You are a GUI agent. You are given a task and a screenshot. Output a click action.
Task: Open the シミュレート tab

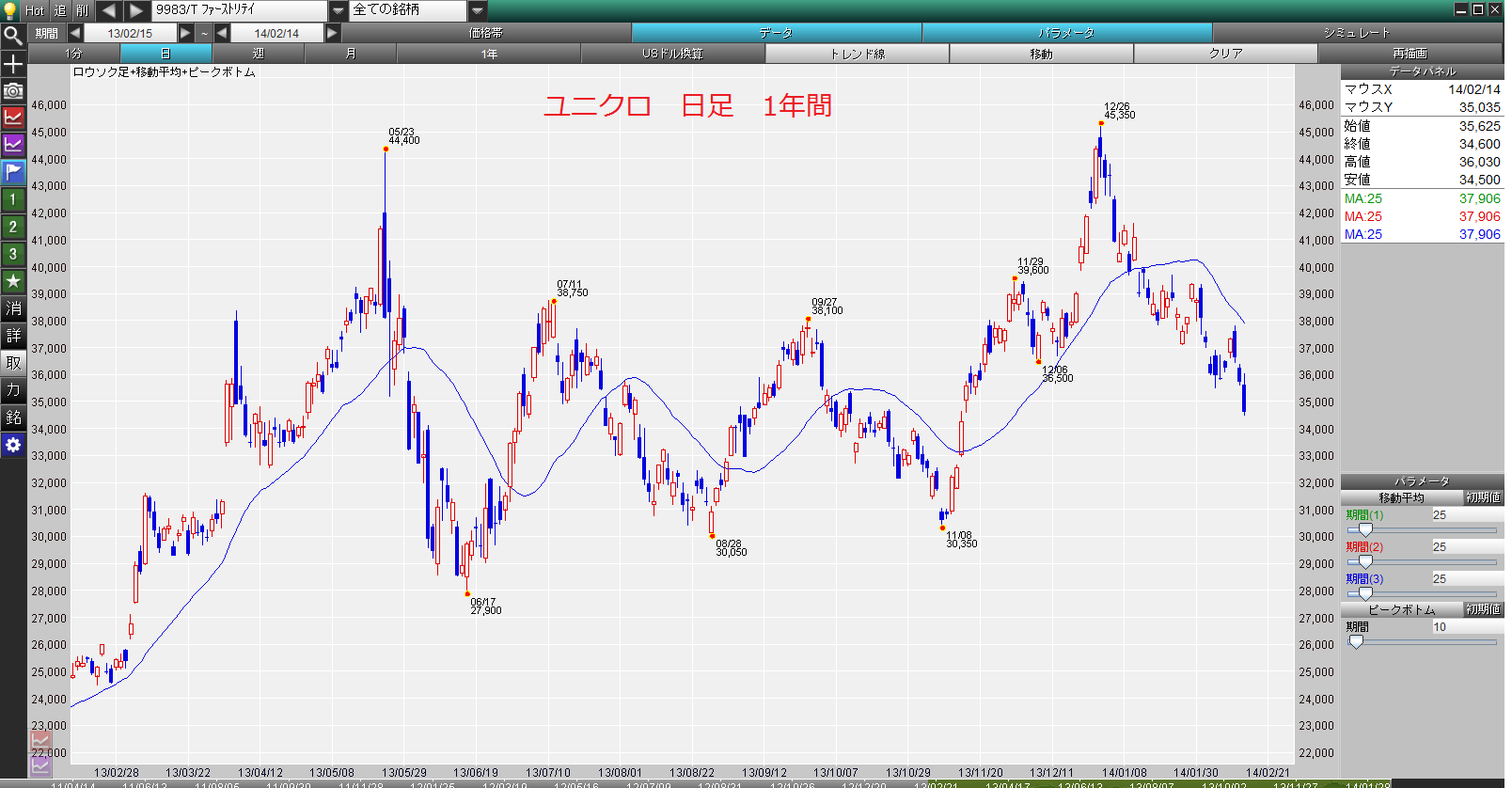pos(1357,33)
